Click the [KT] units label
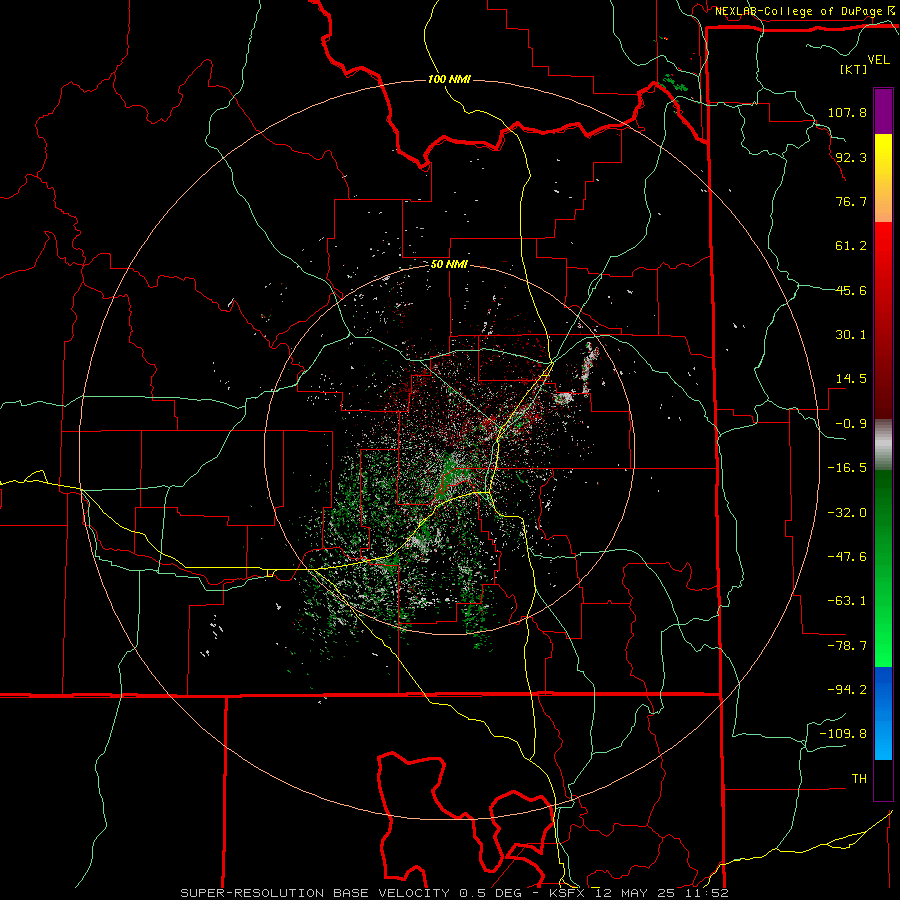This screenshot has height=900, width=900. point(853,69)
